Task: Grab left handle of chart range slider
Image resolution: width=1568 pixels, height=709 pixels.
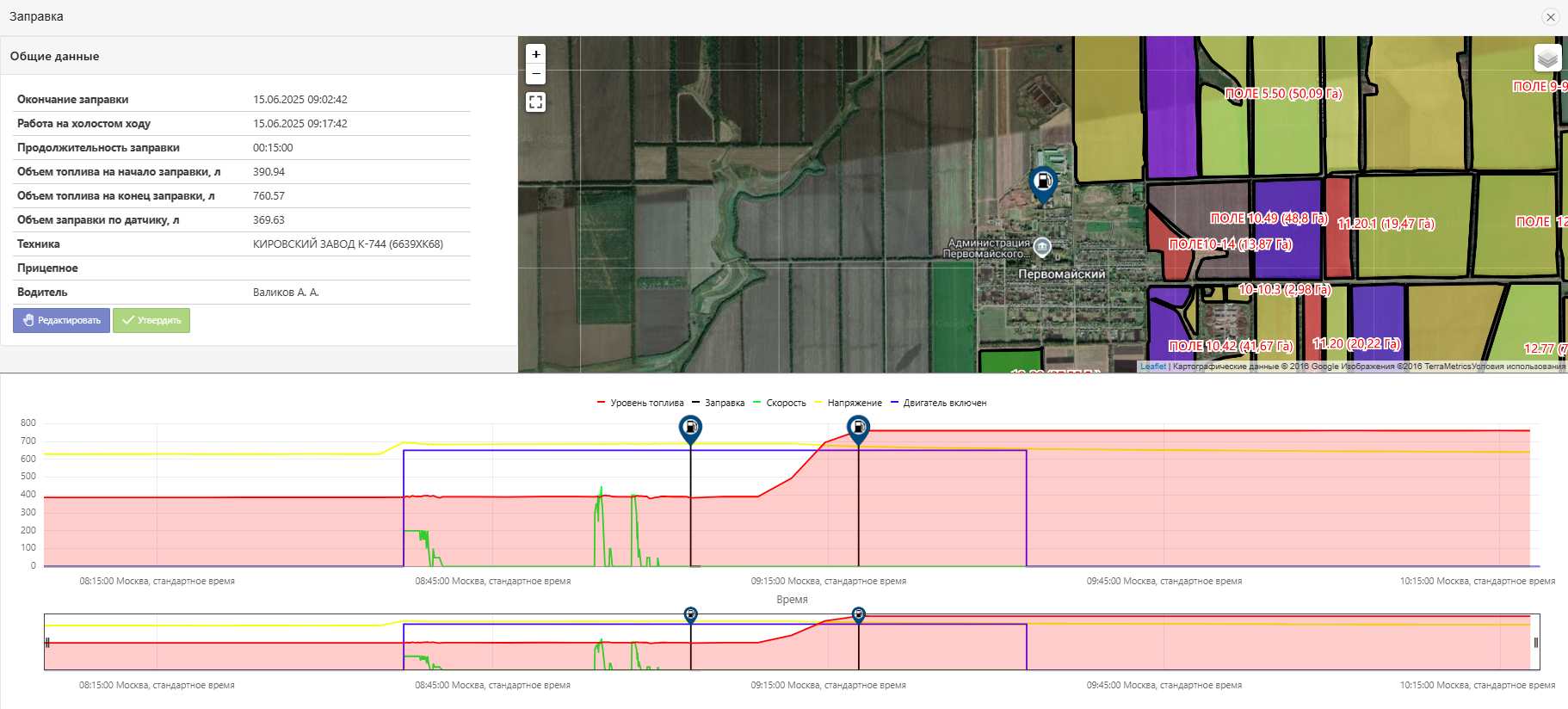Action: pos(47,642)
